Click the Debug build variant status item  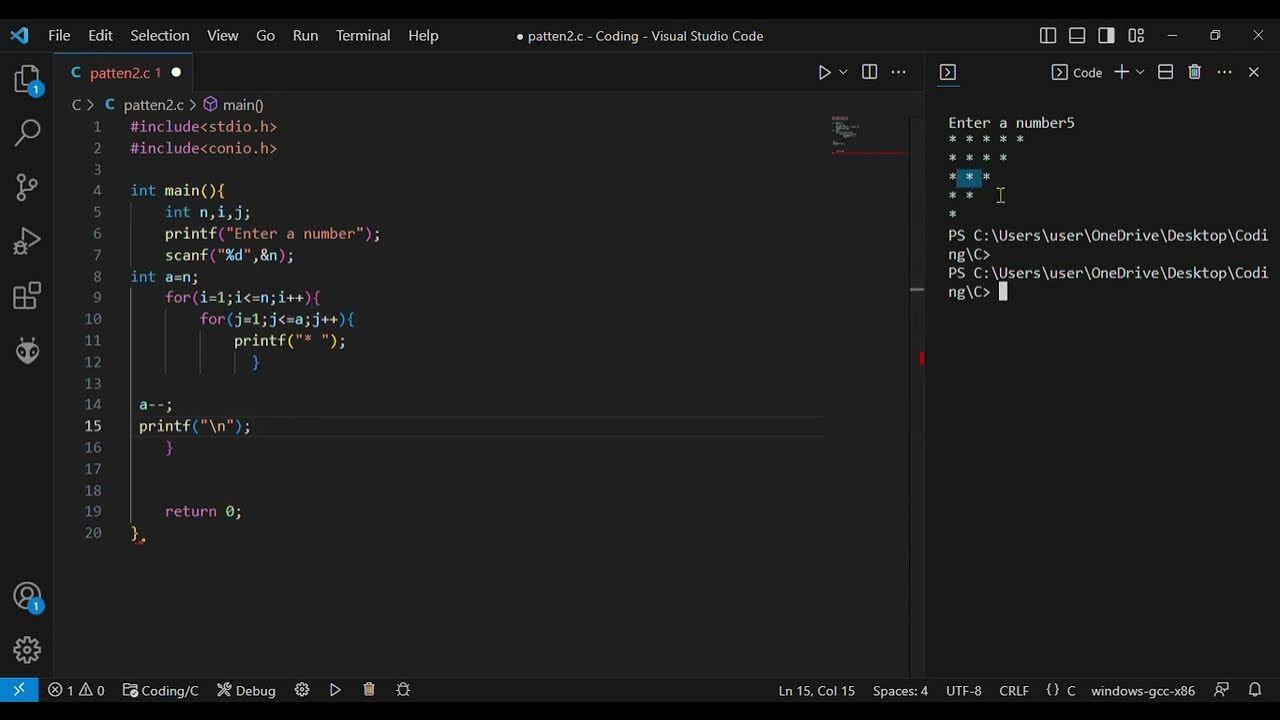point(246,690)
